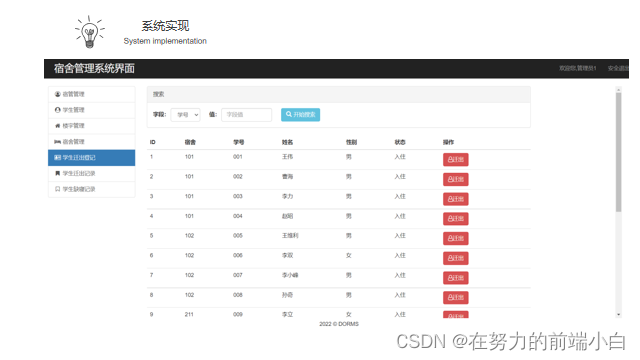Click the 状态 column header

(400, 142)
